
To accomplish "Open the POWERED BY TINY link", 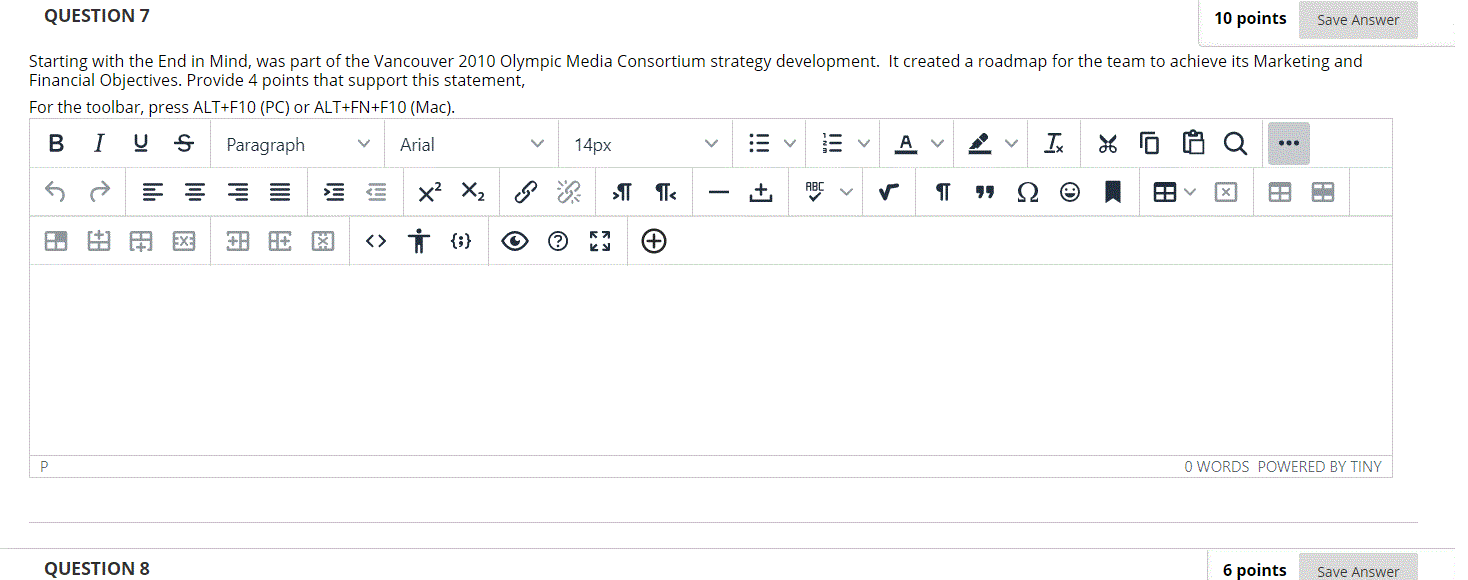I will click(1319, 466).
